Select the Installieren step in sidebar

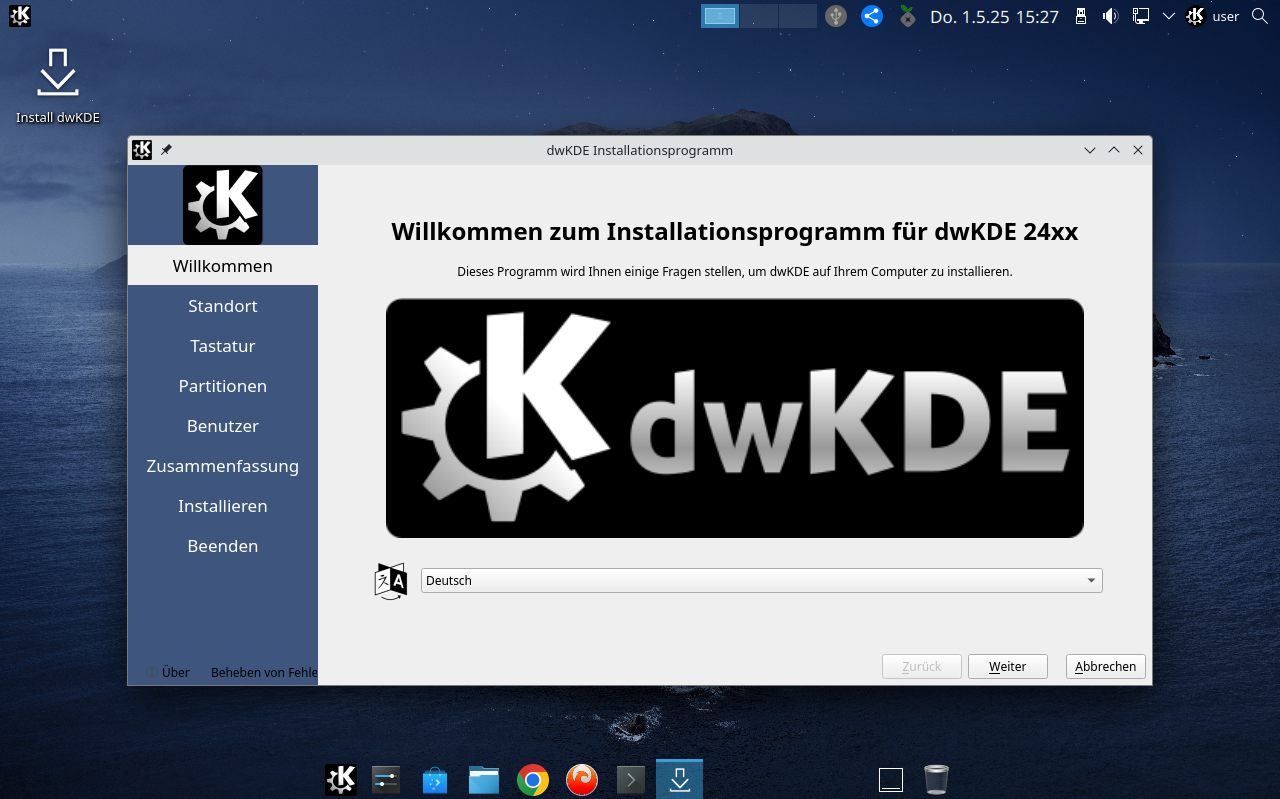coord(223,506)
